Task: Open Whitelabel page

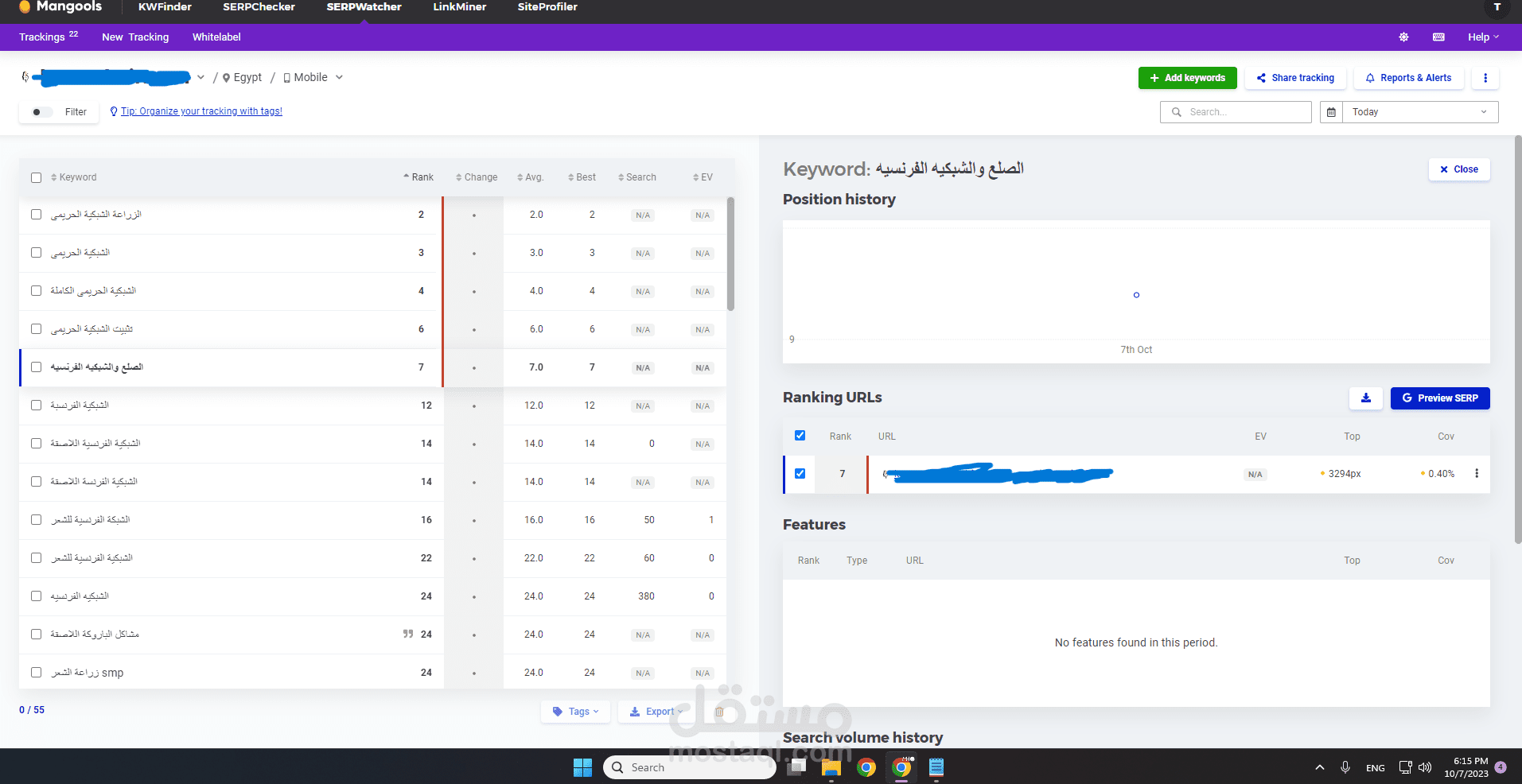Action: pyautogui.click(x=216, y=37)
